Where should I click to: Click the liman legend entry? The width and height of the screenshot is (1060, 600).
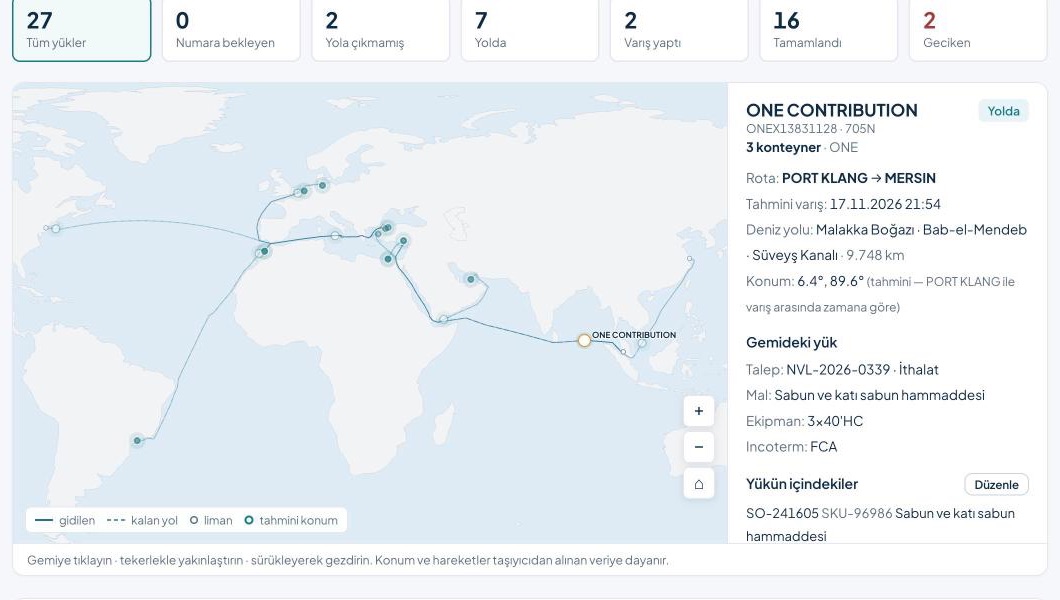211,520
